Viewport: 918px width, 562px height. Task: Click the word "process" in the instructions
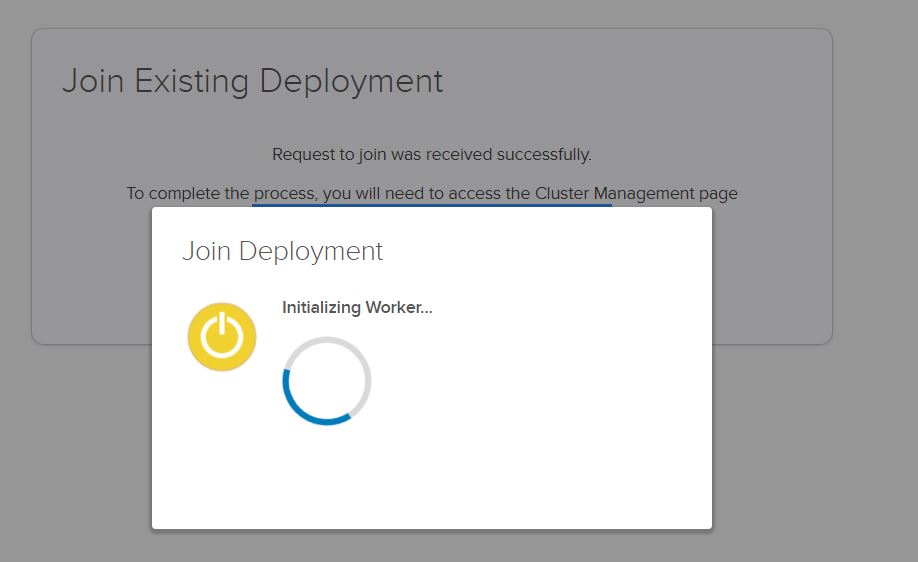click(283, 193)
